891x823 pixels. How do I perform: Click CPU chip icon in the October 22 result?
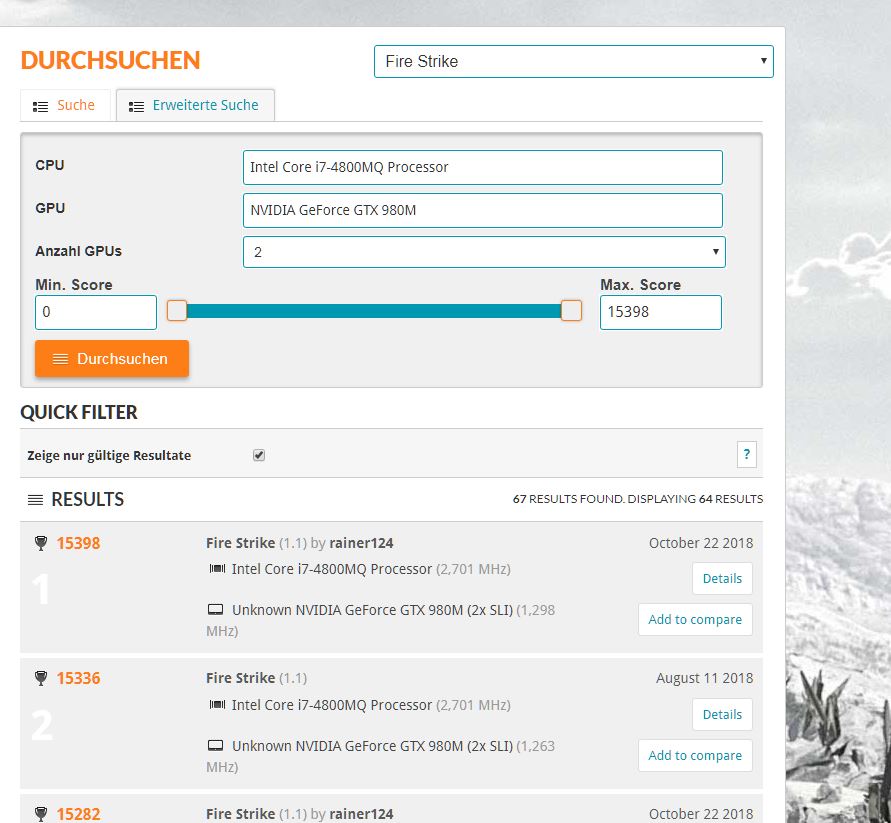[217, 569]
